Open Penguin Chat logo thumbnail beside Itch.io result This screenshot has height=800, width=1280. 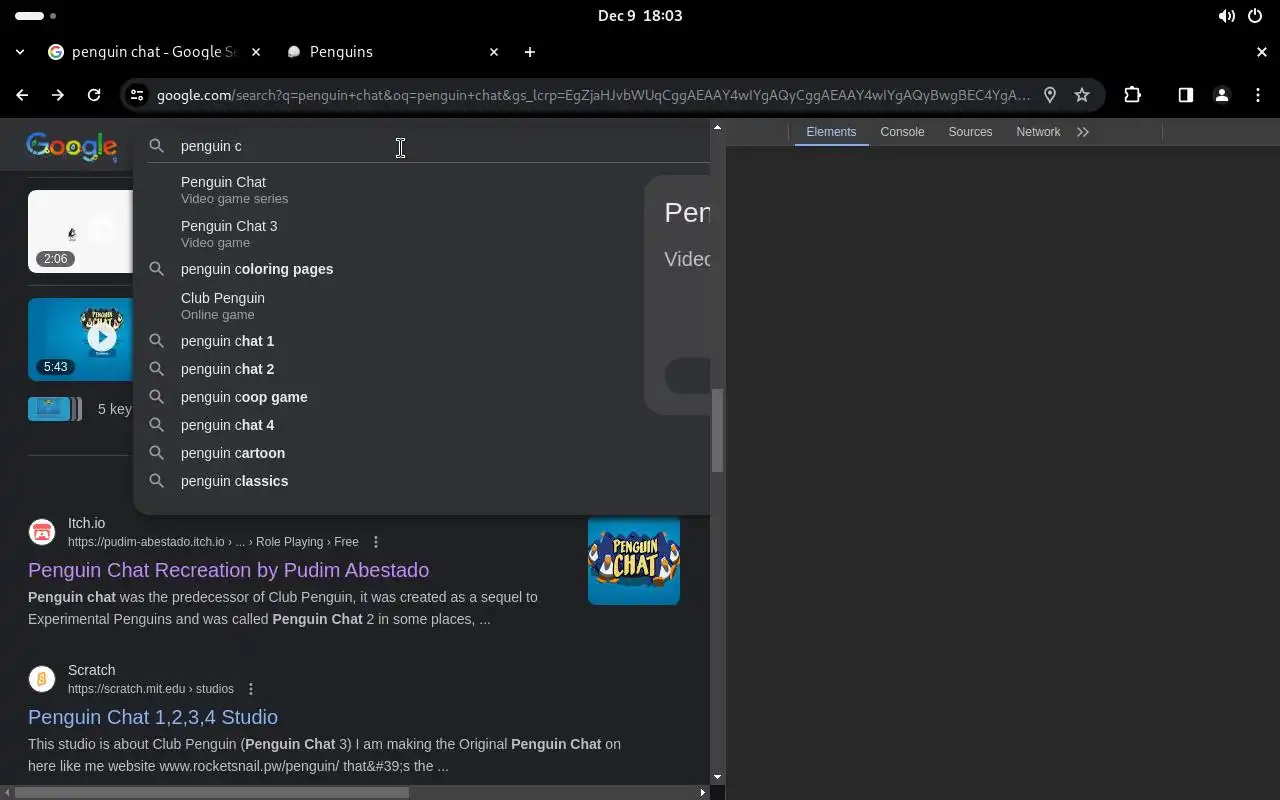click(634, 560)
